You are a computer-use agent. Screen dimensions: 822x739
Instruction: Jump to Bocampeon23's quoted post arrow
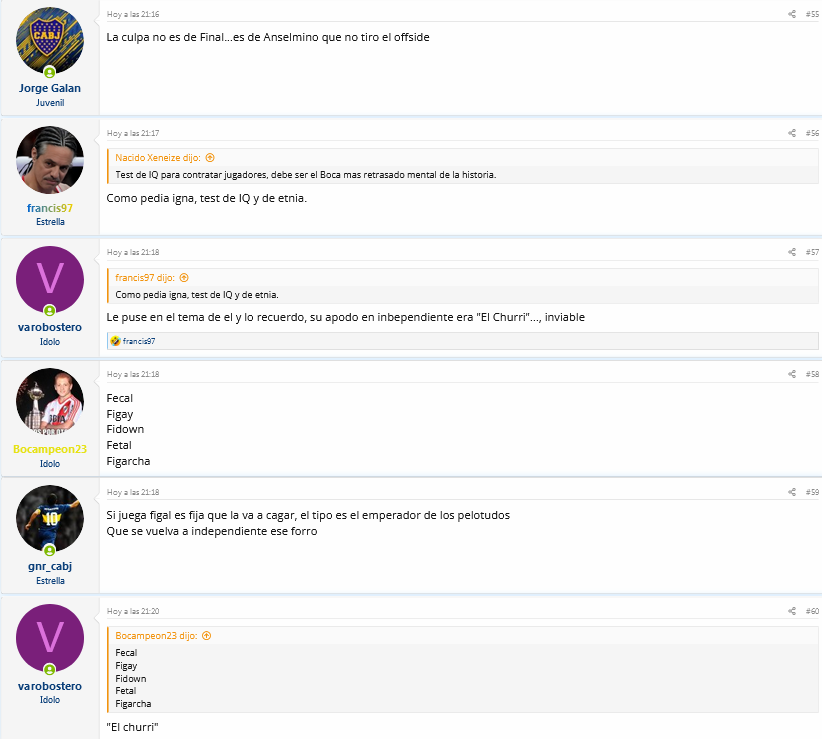click(207, 636)
